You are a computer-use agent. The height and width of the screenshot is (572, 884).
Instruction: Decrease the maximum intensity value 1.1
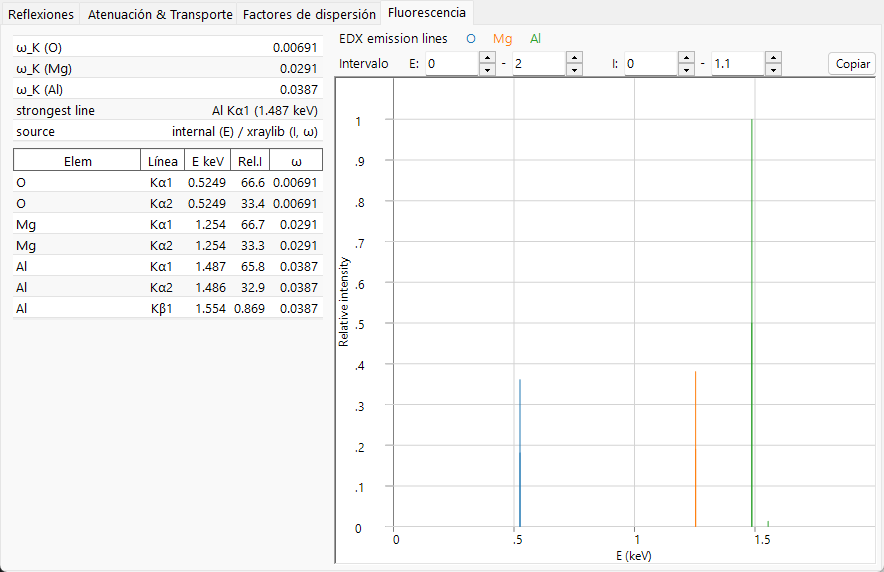click(x=774, y=69)
